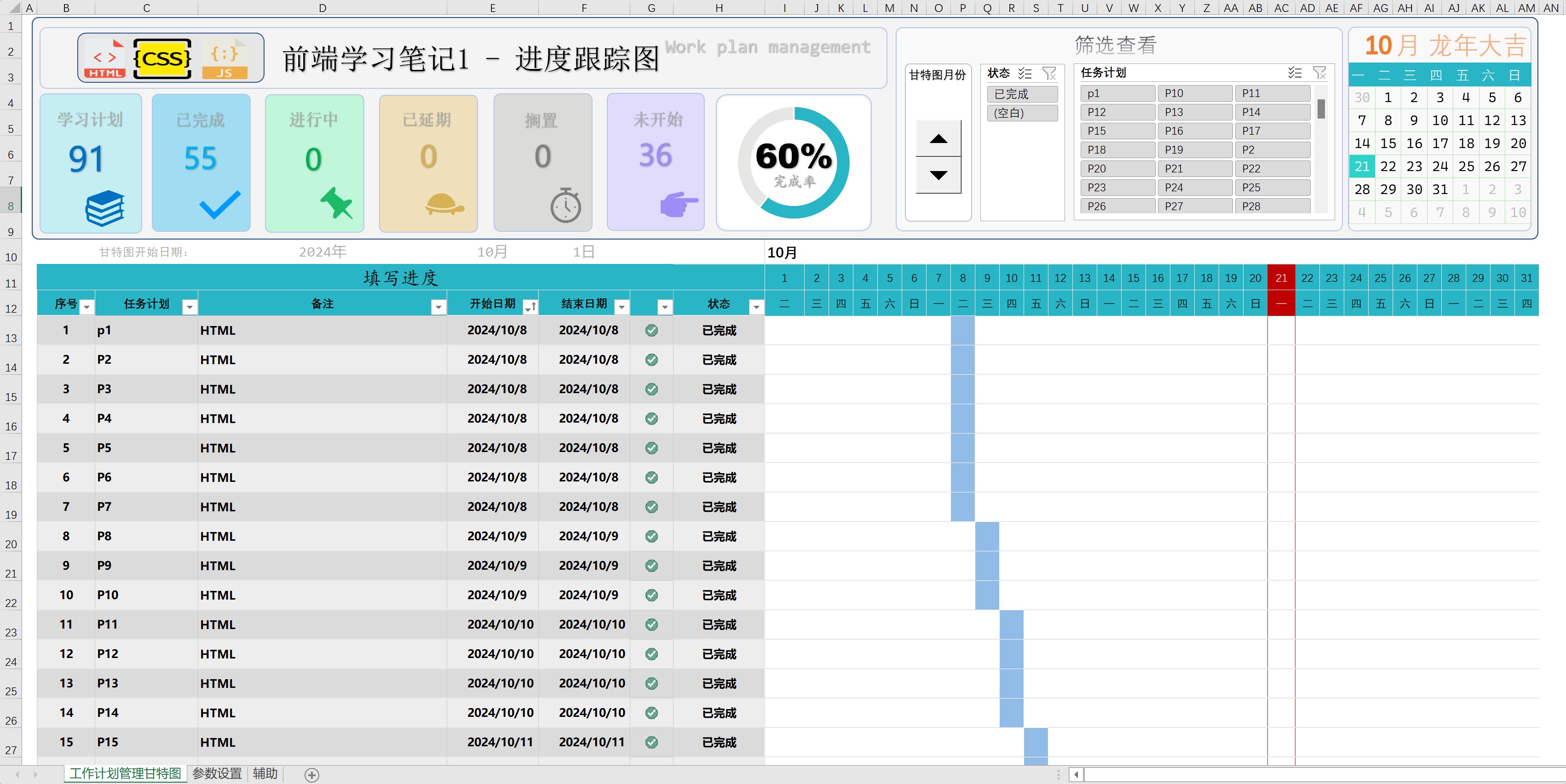
Task: Click the blue books icon under 学习计划
Action: click(x=104, y=208)
